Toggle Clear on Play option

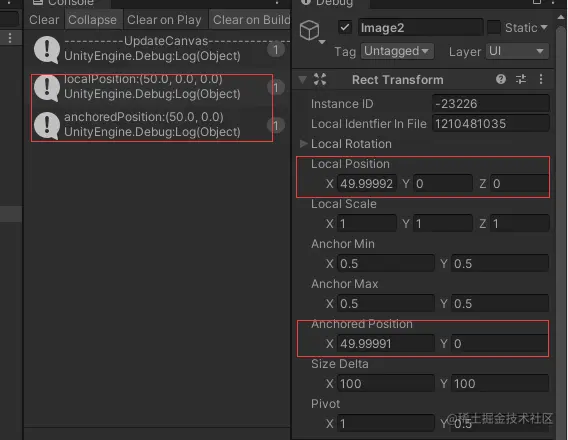[x=164, y=20]
